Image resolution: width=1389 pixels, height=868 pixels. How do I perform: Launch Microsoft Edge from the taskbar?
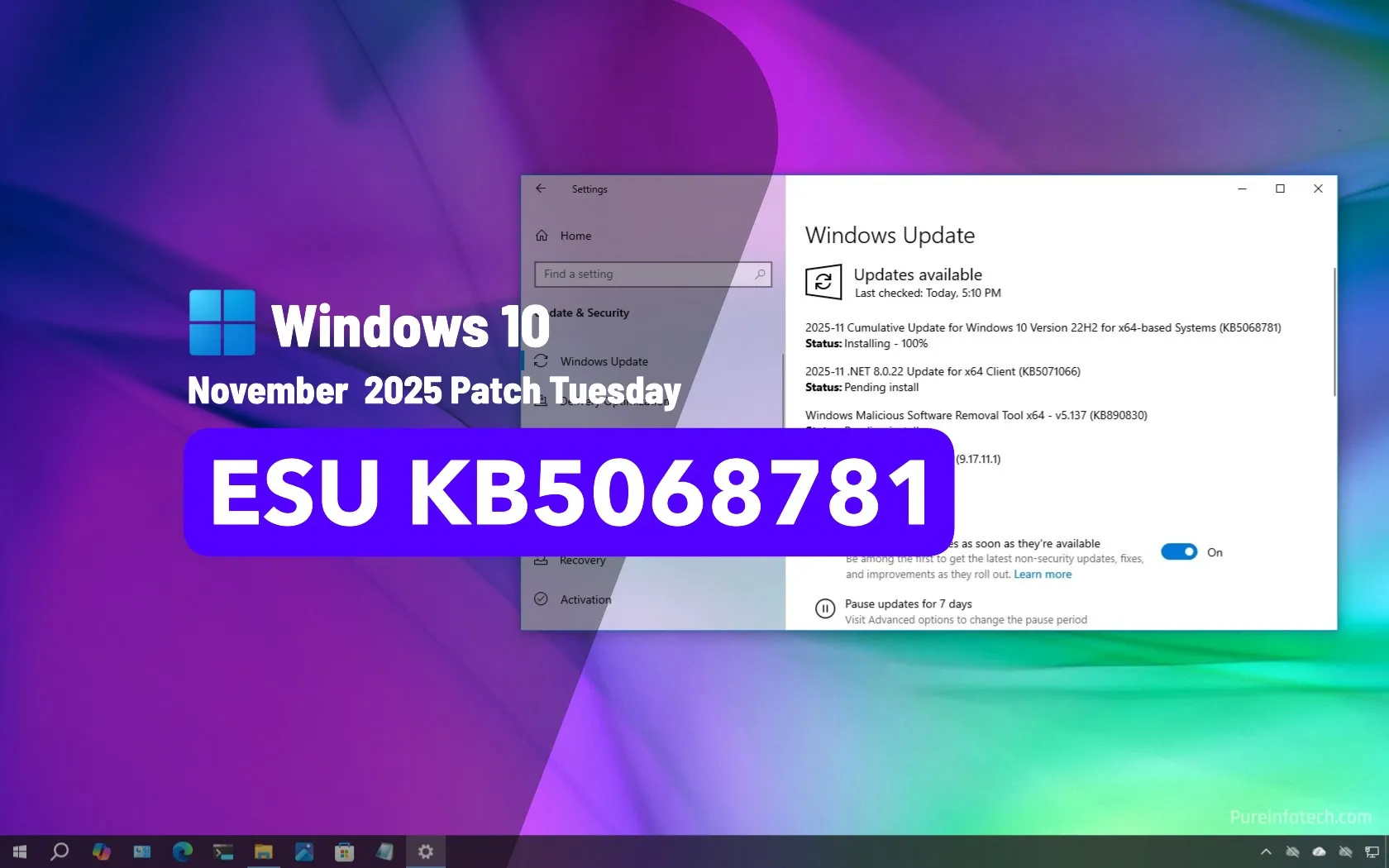[x=182, y=851]
